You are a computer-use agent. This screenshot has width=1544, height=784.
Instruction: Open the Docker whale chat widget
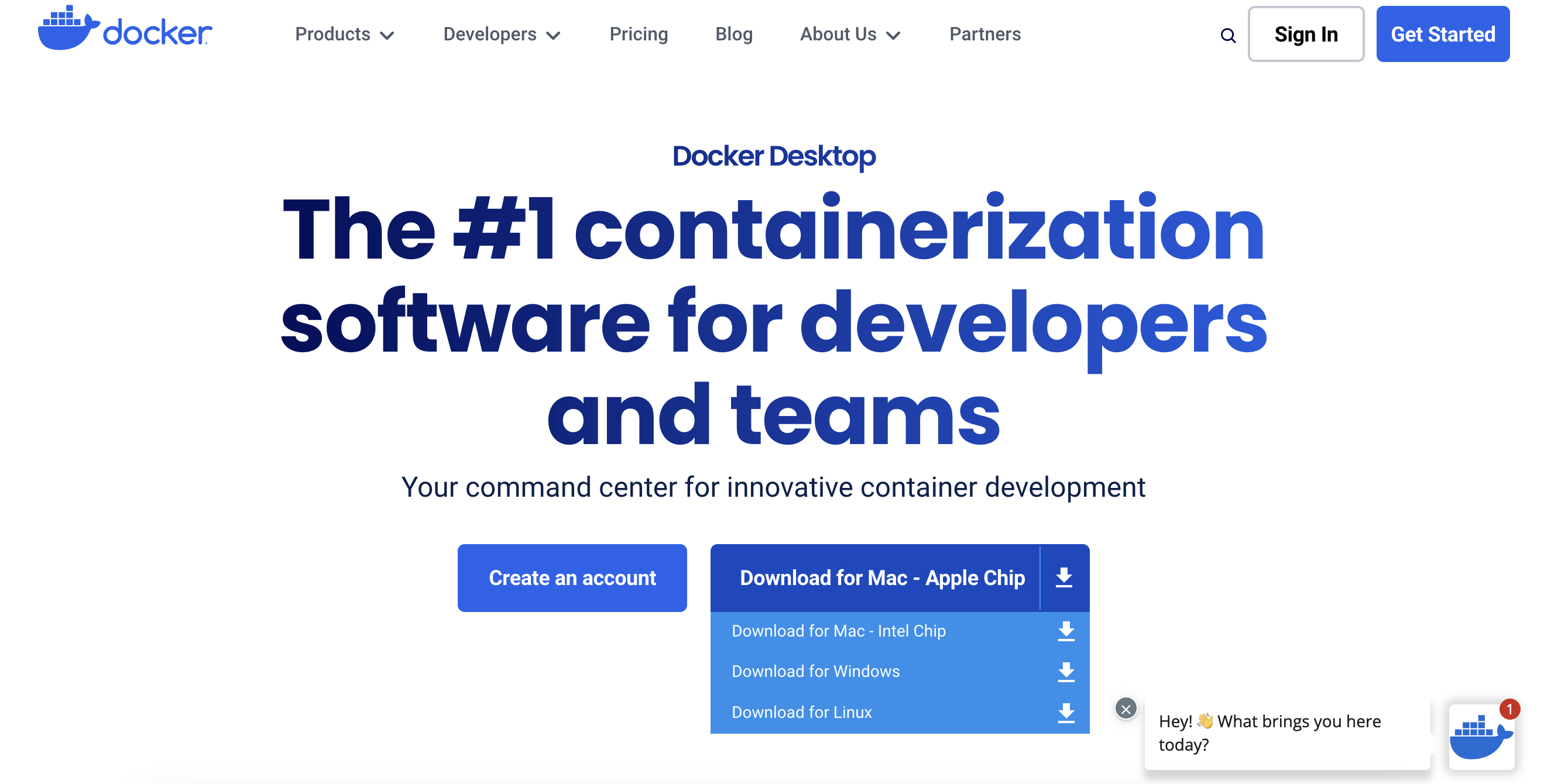(1481, 737)
